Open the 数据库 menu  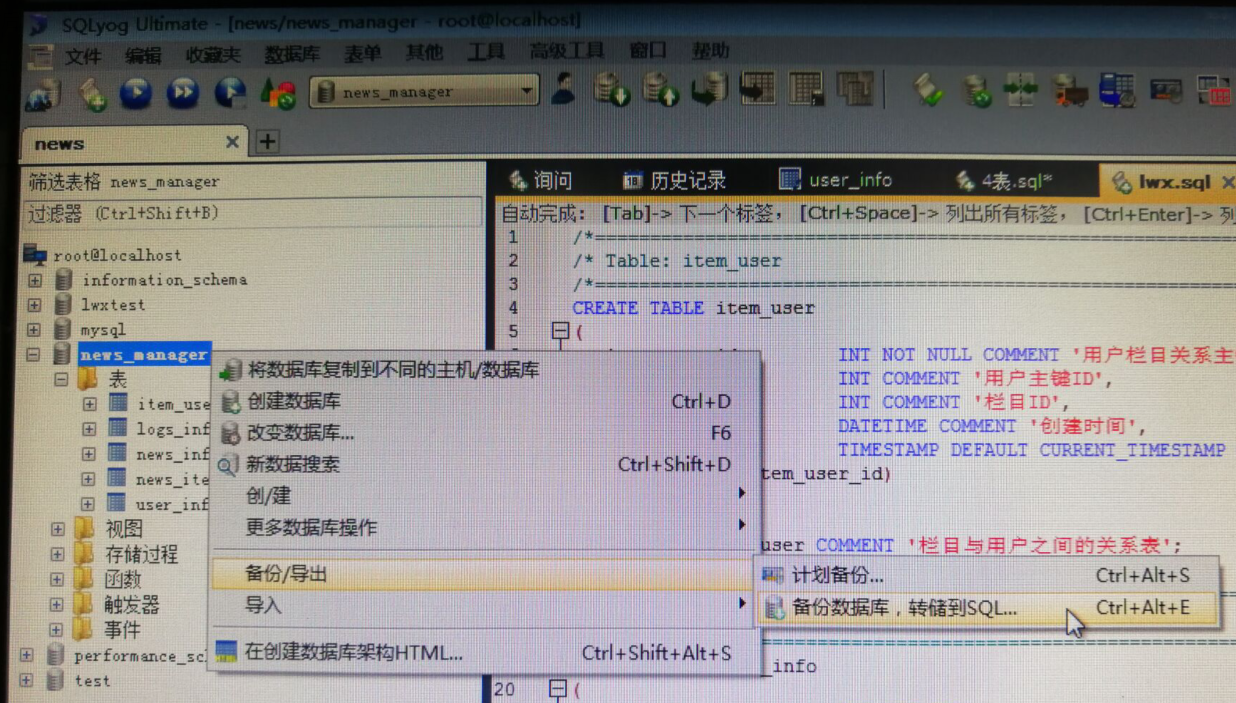292,55
